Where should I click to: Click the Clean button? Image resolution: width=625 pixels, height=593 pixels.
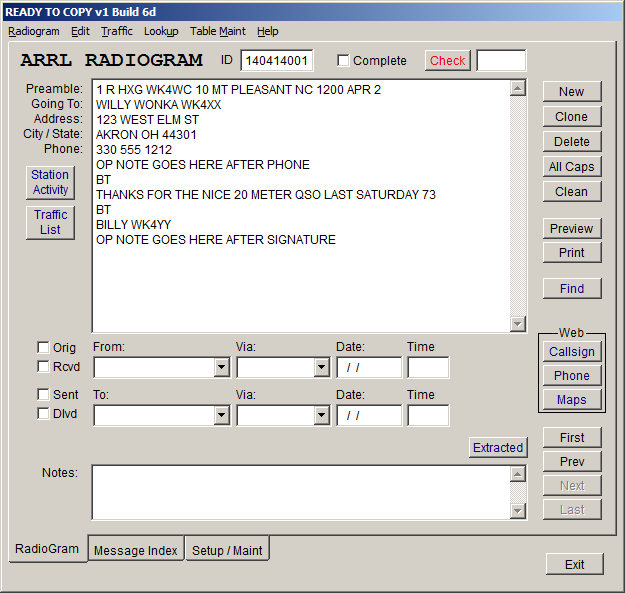[x=572, y=192]
